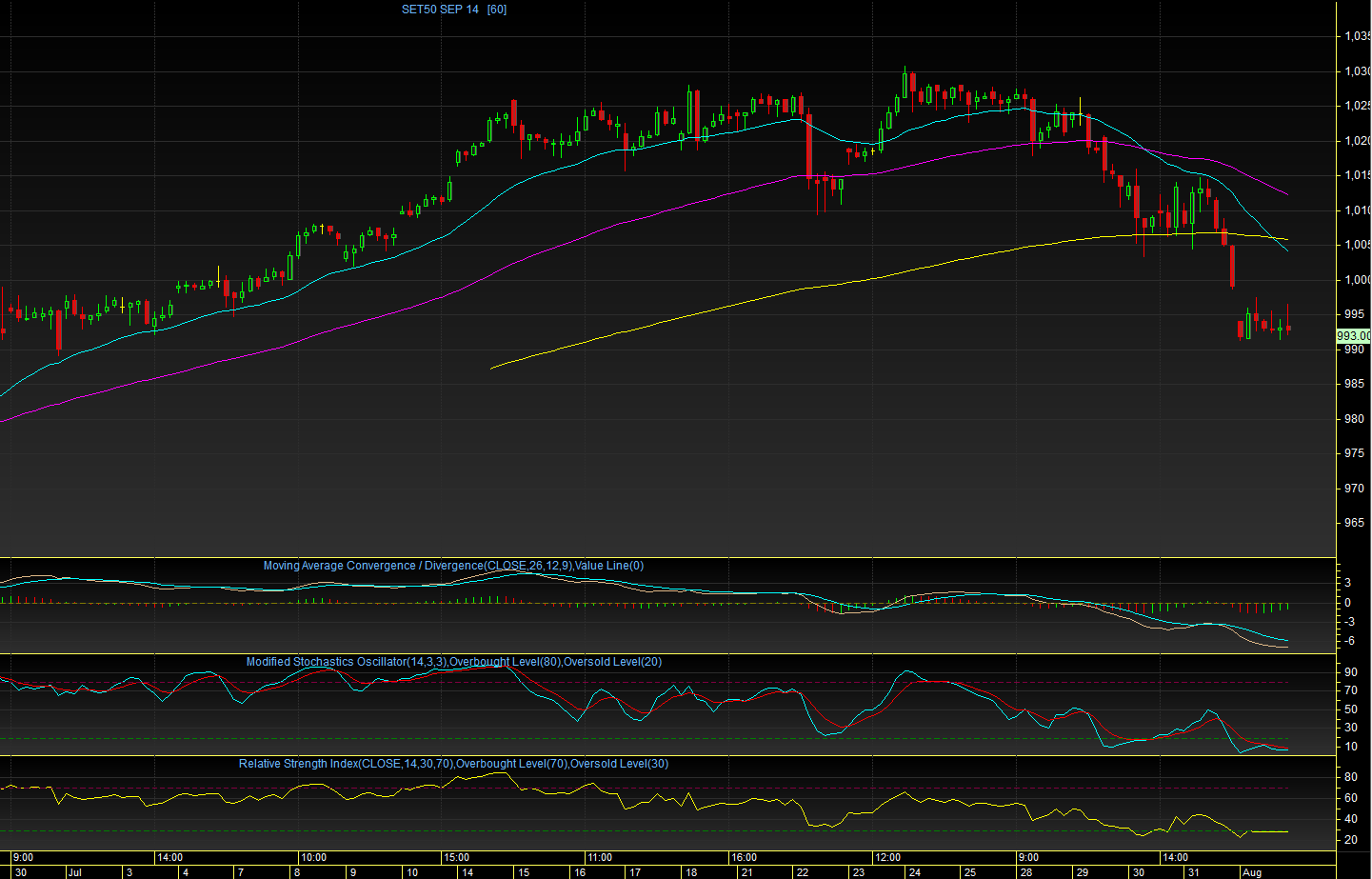Click the 1,010 price axis label
Image resolution: width=1372 pixels, height=879 pixels.
pos(1358,210)
